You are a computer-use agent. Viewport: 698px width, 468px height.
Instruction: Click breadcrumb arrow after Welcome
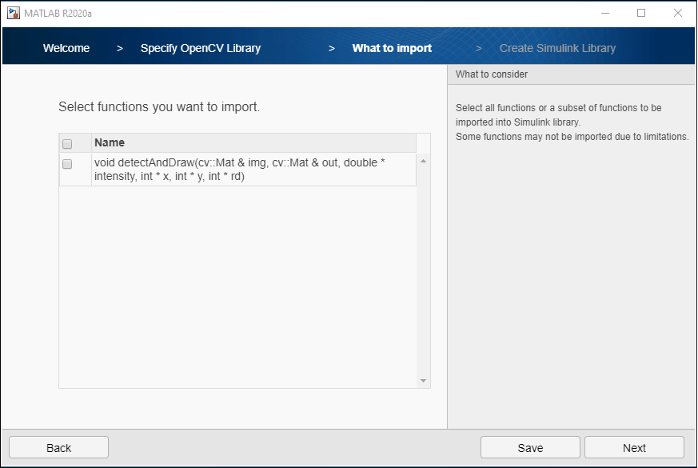120,48
